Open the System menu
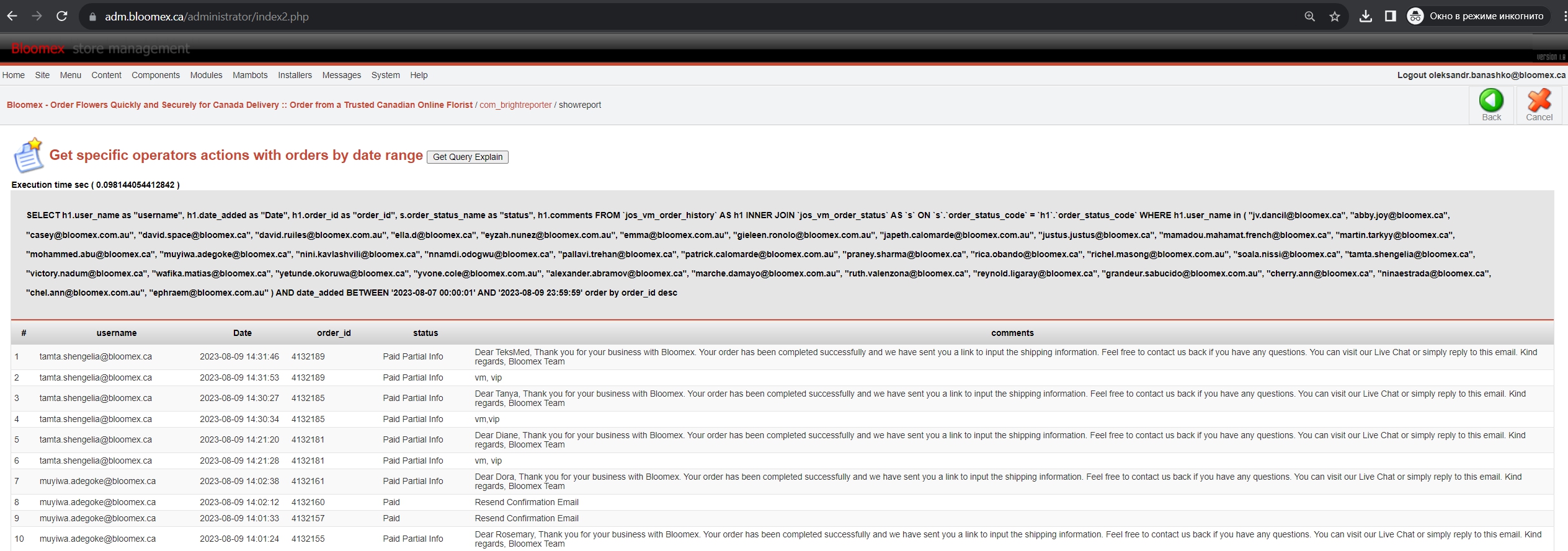 pos(386,75)
